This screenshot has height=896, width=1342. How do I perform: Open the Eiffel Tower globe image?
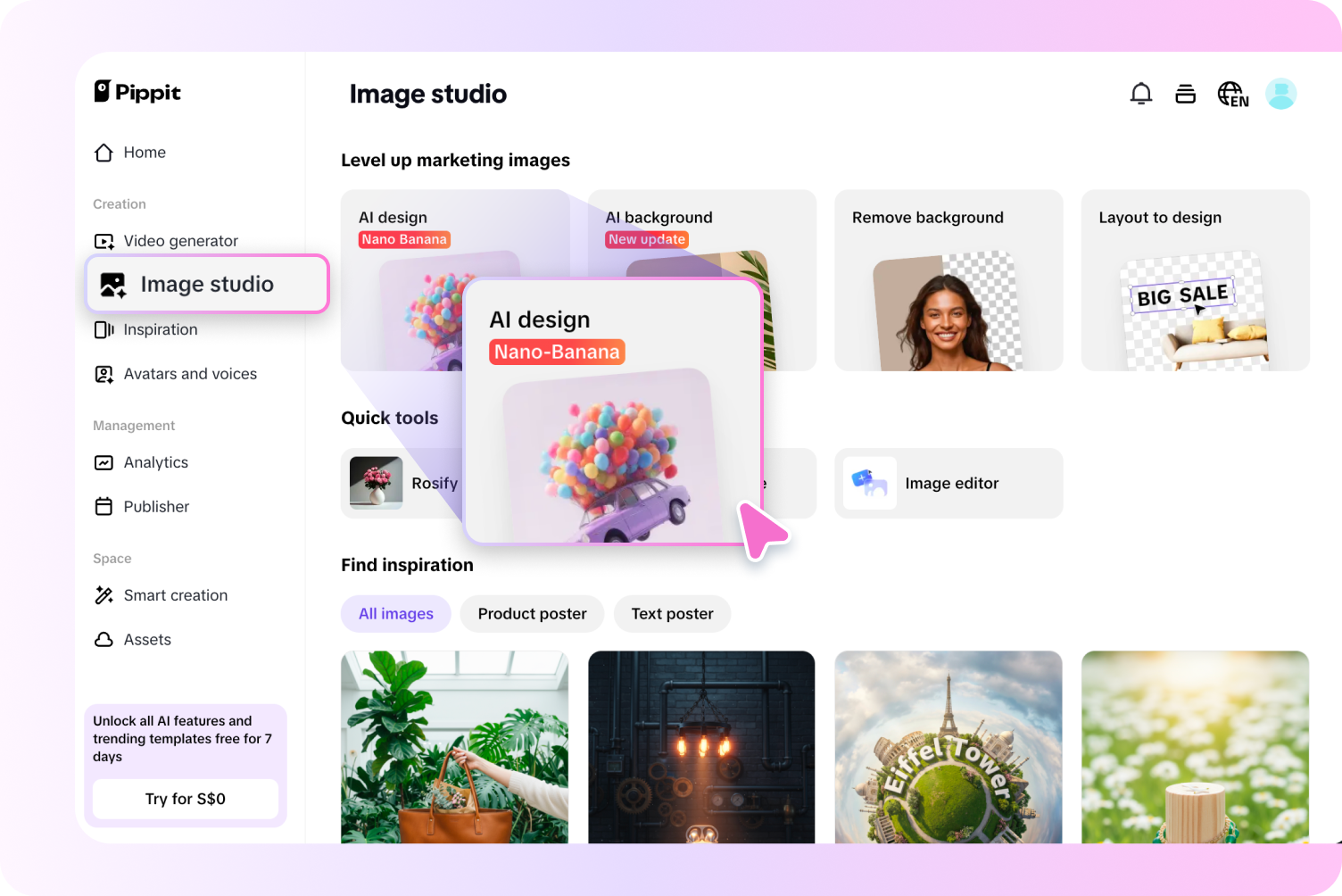point(949,747)
